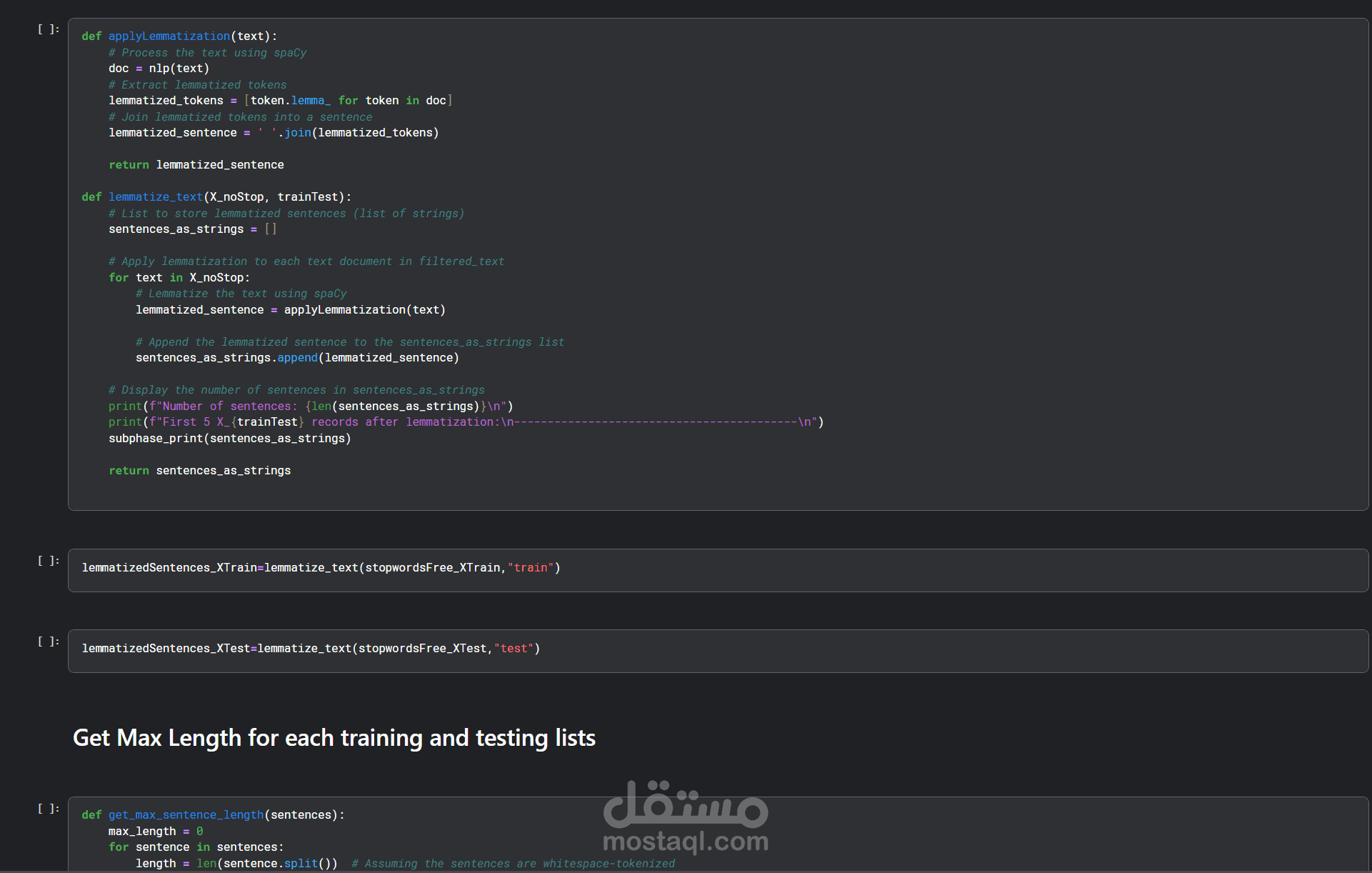The width and height of the screenshot is (1372, 873).
Task: Click the sentences_as_strings.append line
Action: coord(297,358)
